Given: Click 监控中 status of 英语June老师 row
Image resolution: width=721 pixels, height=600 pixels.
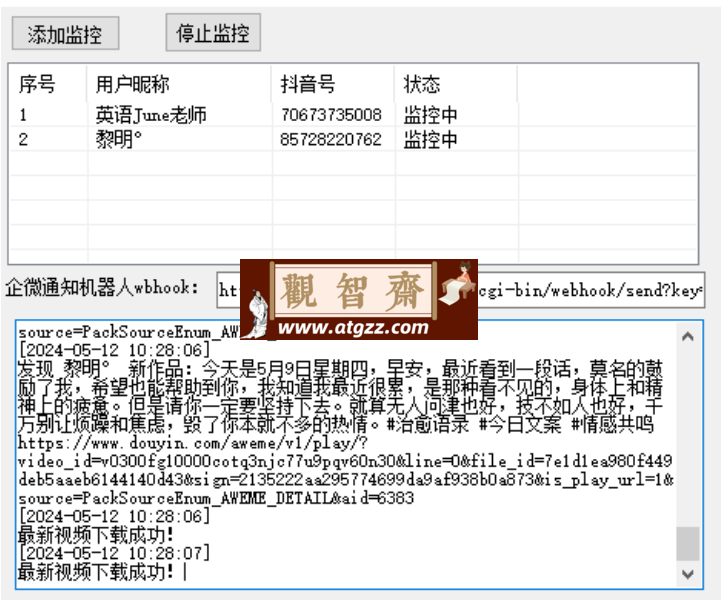Looking at the screenshot, I should click(x=430, y=114).
